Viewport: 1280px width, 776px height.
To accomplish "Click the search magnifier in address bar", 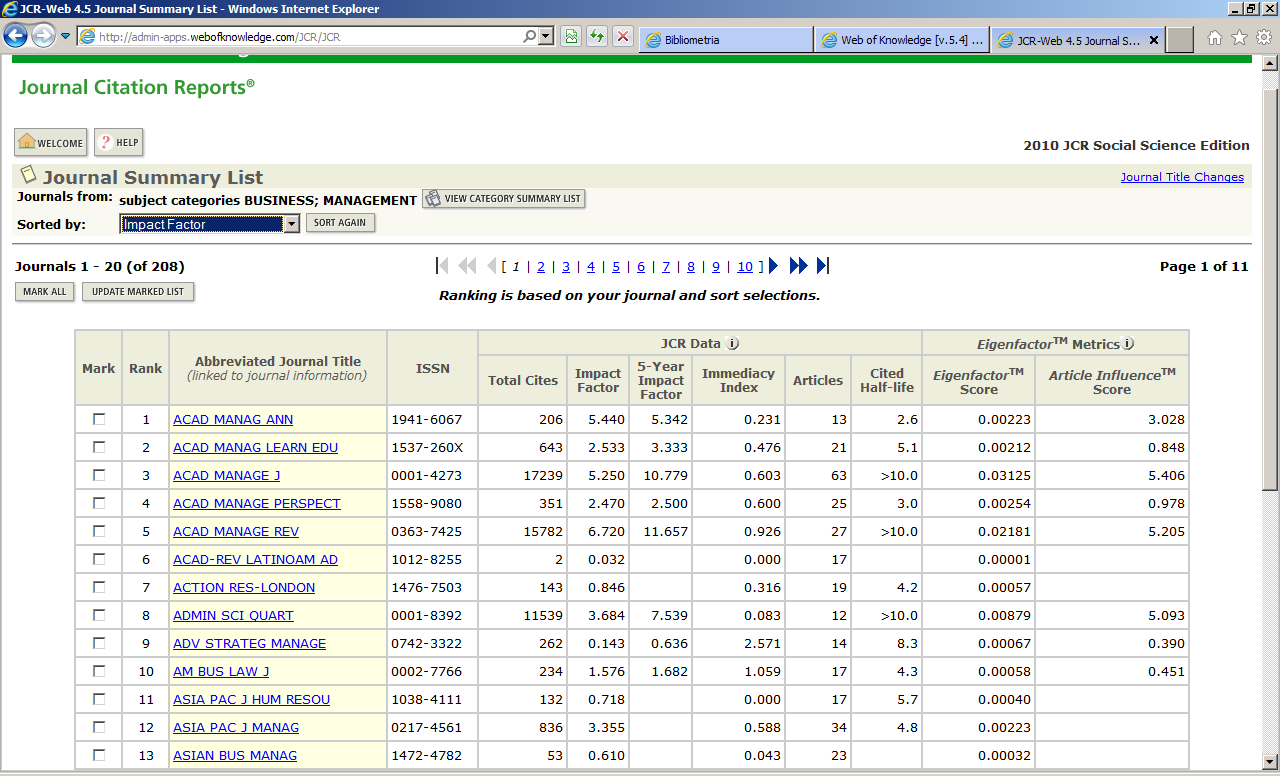I will click(x=530, y=36).
